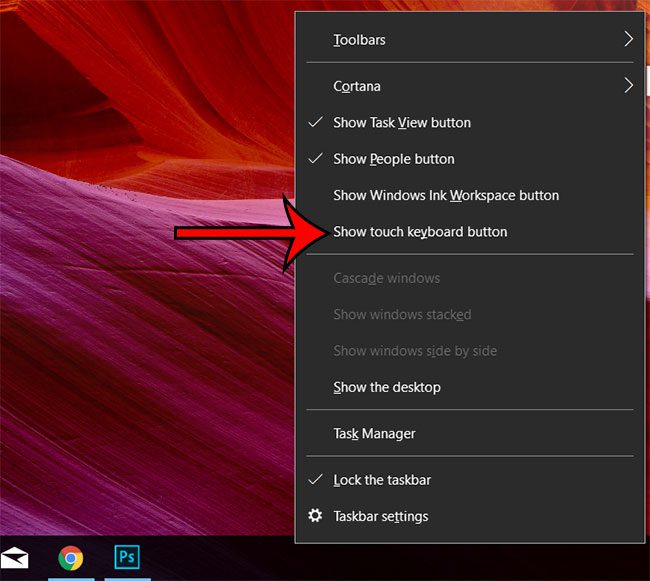The height and width of the screenshot is (581, 650).
Task: Click the empty taskbar area right of Photoshop
Action: tap(220, 560)
